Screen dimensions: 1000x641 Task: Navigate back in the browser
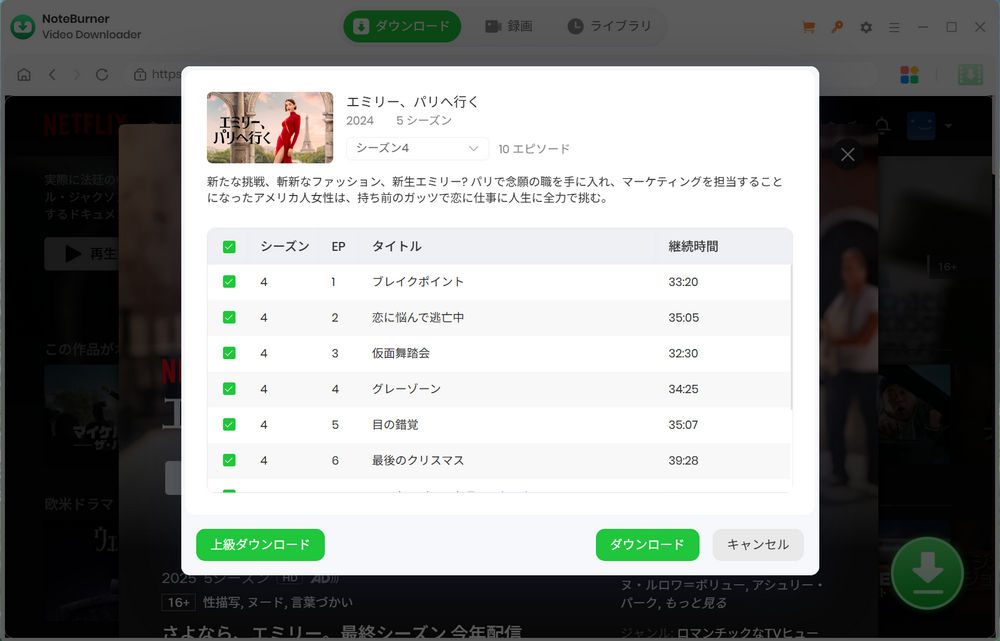point(52,75)
